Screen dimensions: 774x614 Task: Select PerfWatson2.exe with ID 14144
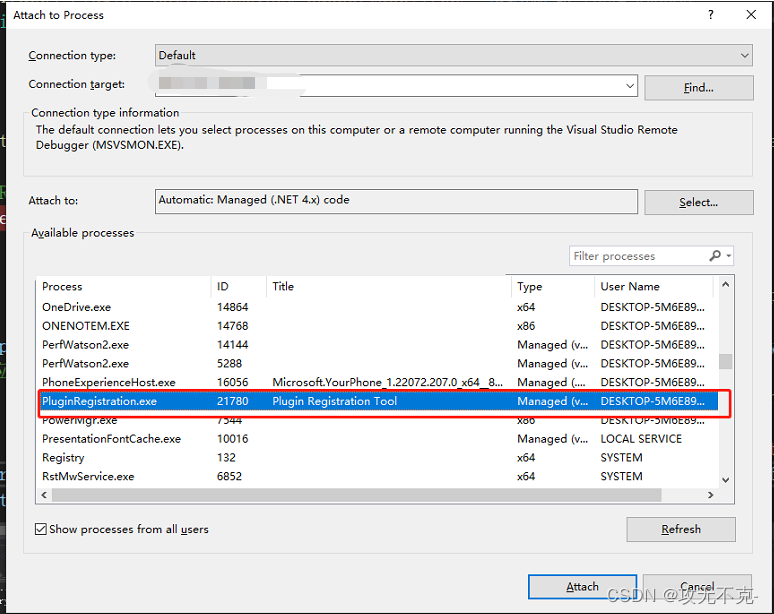378,345
